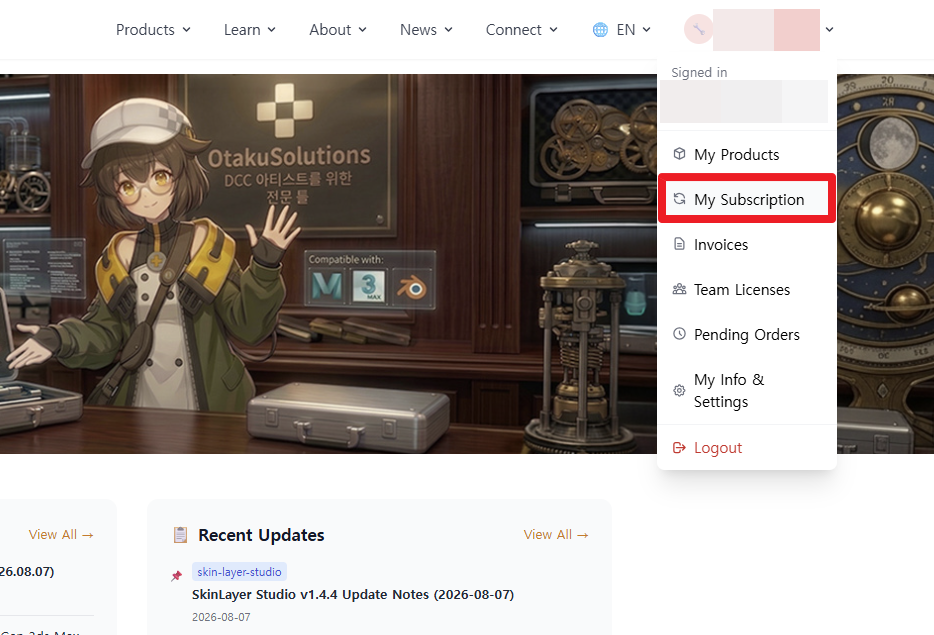The image size is (934, 635).
Task: Click the settings gear icon
Action: (679, 390)
